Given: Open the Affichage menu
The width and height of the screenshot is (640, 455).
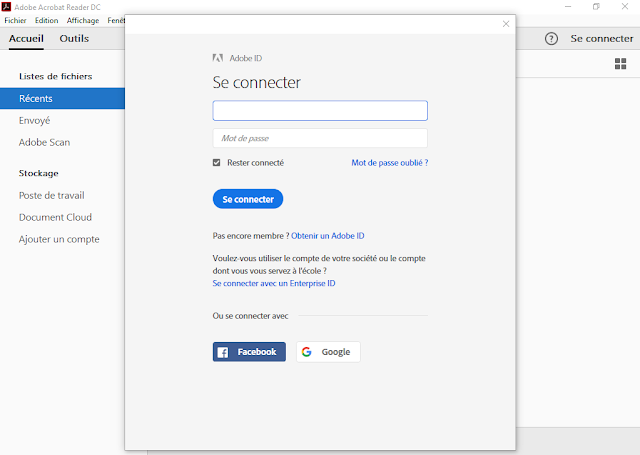Looking at the screenshot, I should click(83, 20).
